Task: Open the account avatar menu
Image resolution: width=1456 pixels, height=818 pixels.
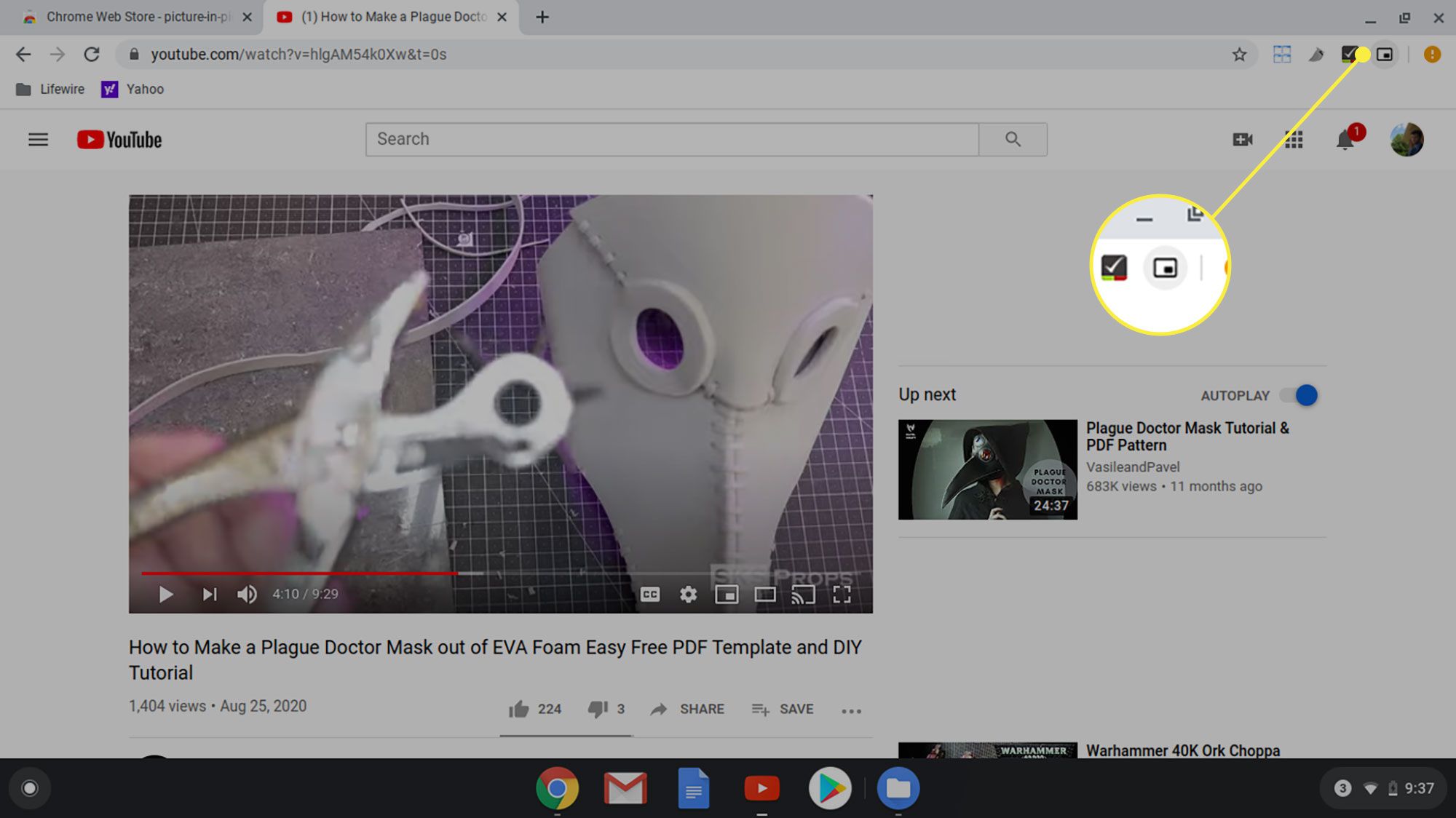Action: point(1406,140)
